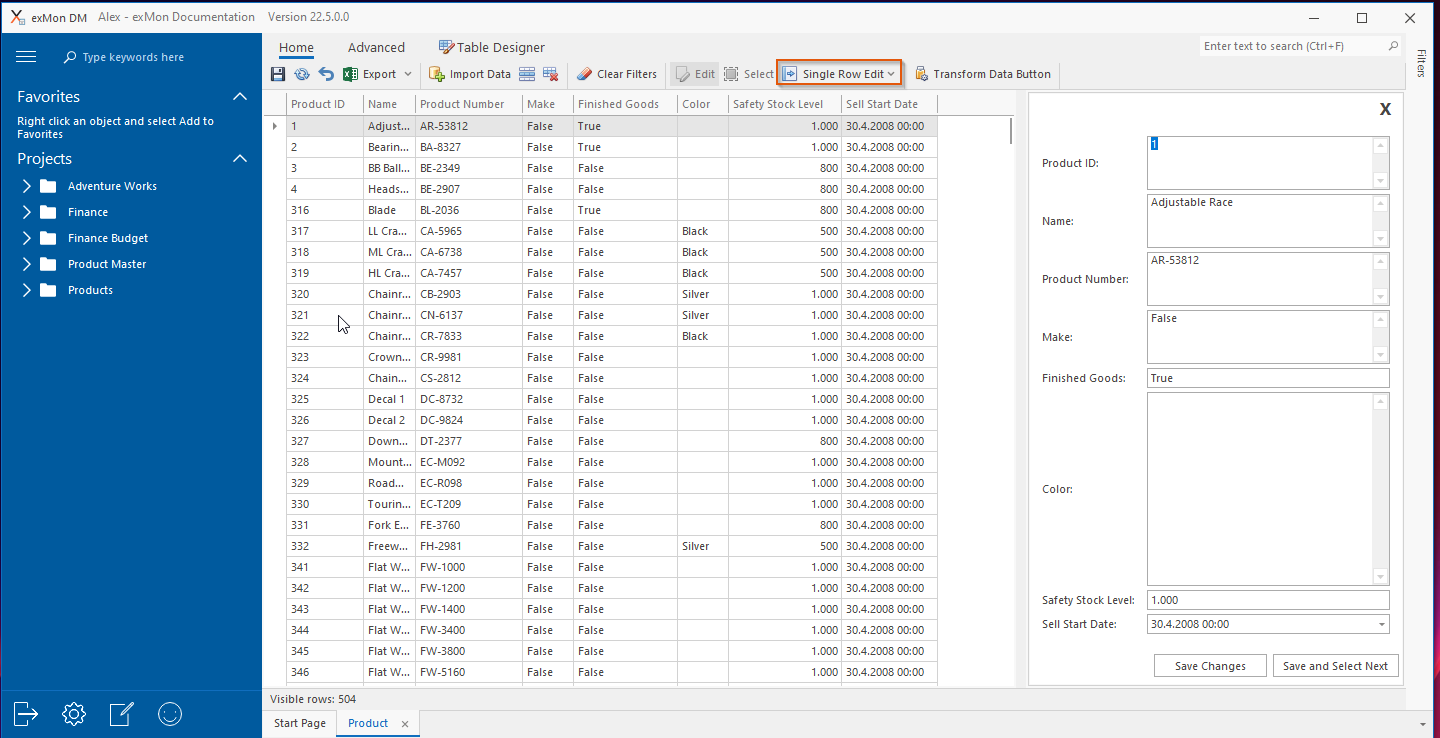
Task: Click the Export to Excel button
Action: (370, 74)
